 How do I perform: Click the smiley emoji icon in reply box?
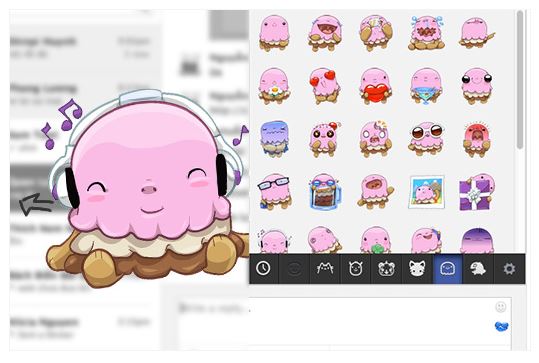pos(500,307)
